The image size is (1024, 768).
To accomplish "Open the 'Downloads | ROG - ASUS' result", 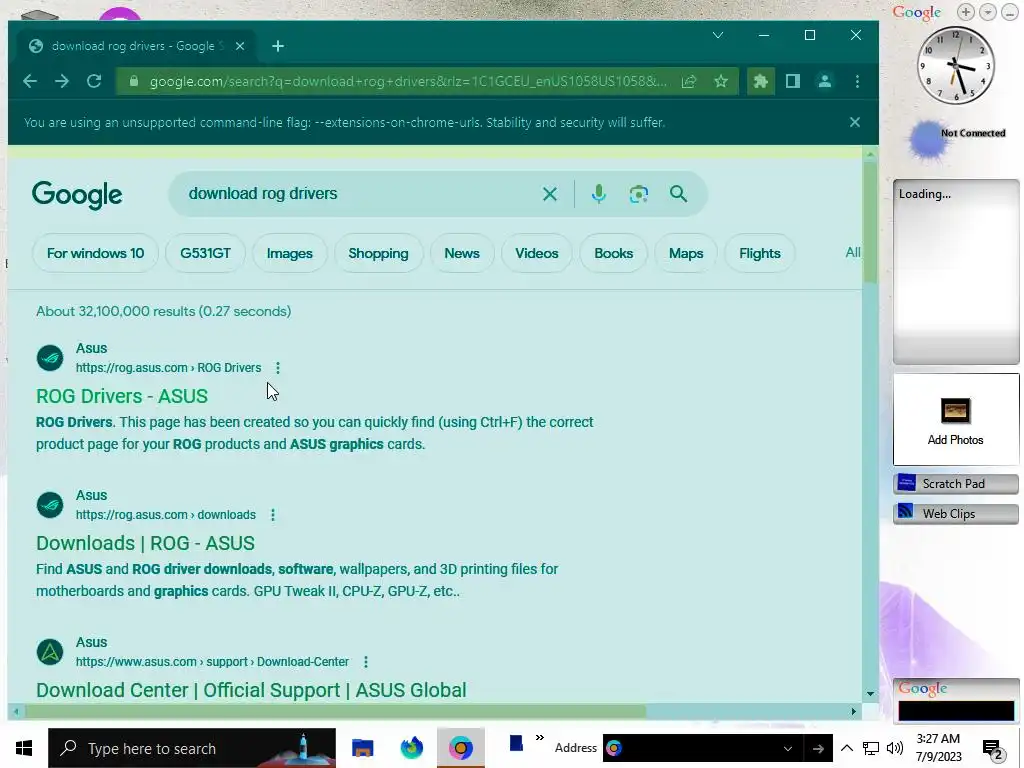I will (x=146, y=543).
